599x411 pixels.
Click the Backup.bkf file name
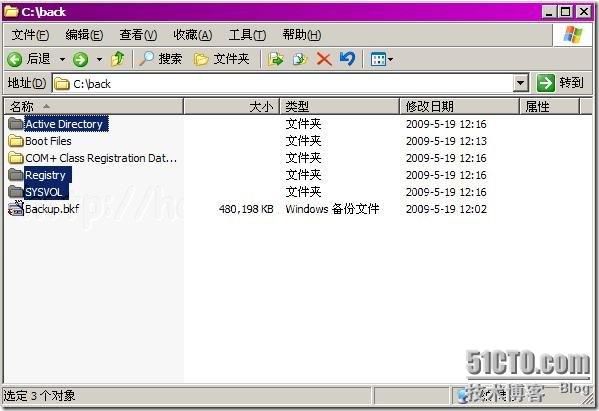pos(52,209)
